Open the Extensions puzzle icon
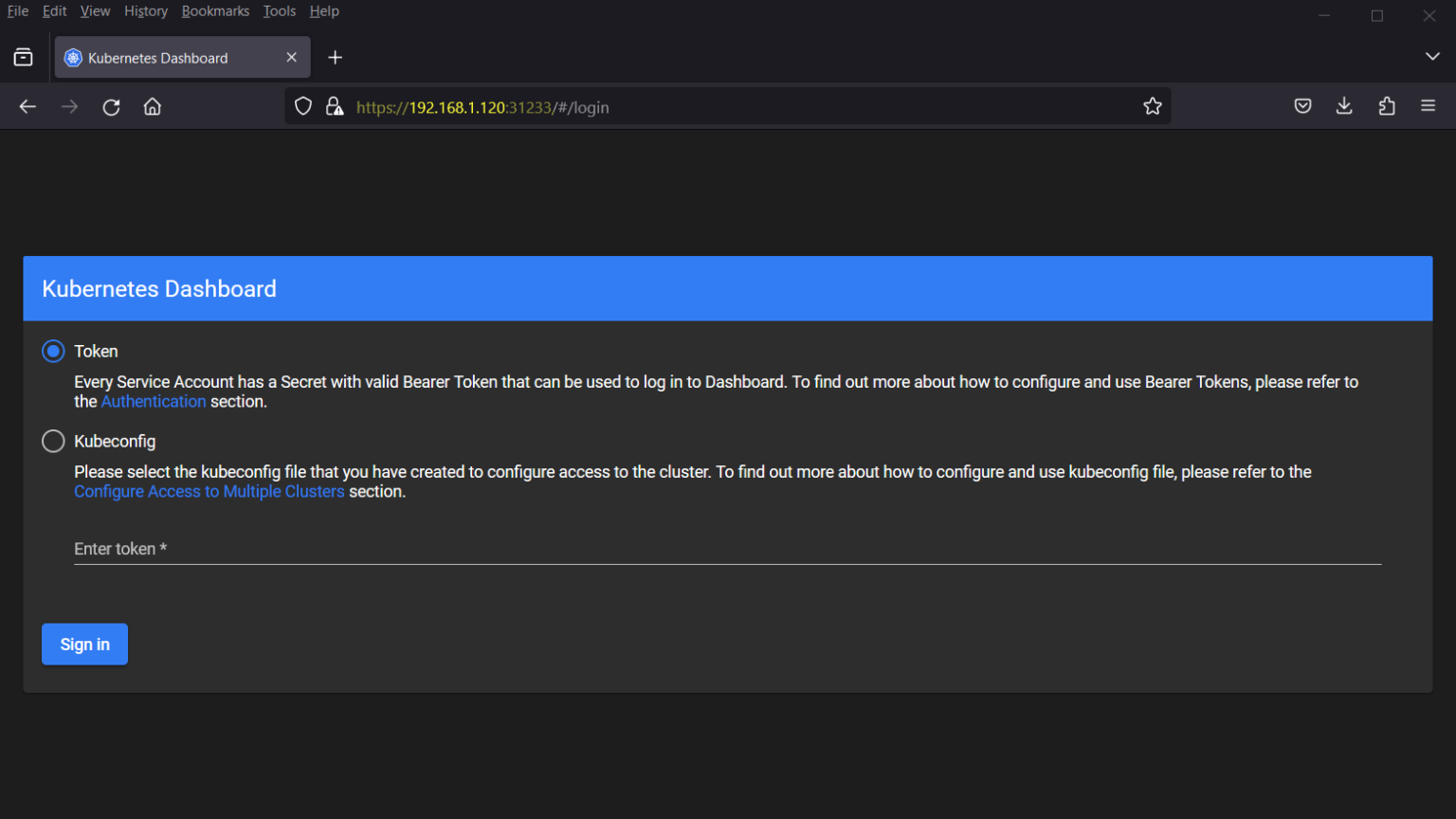This screenshot has height=819, width=1456. [1387, 106]
